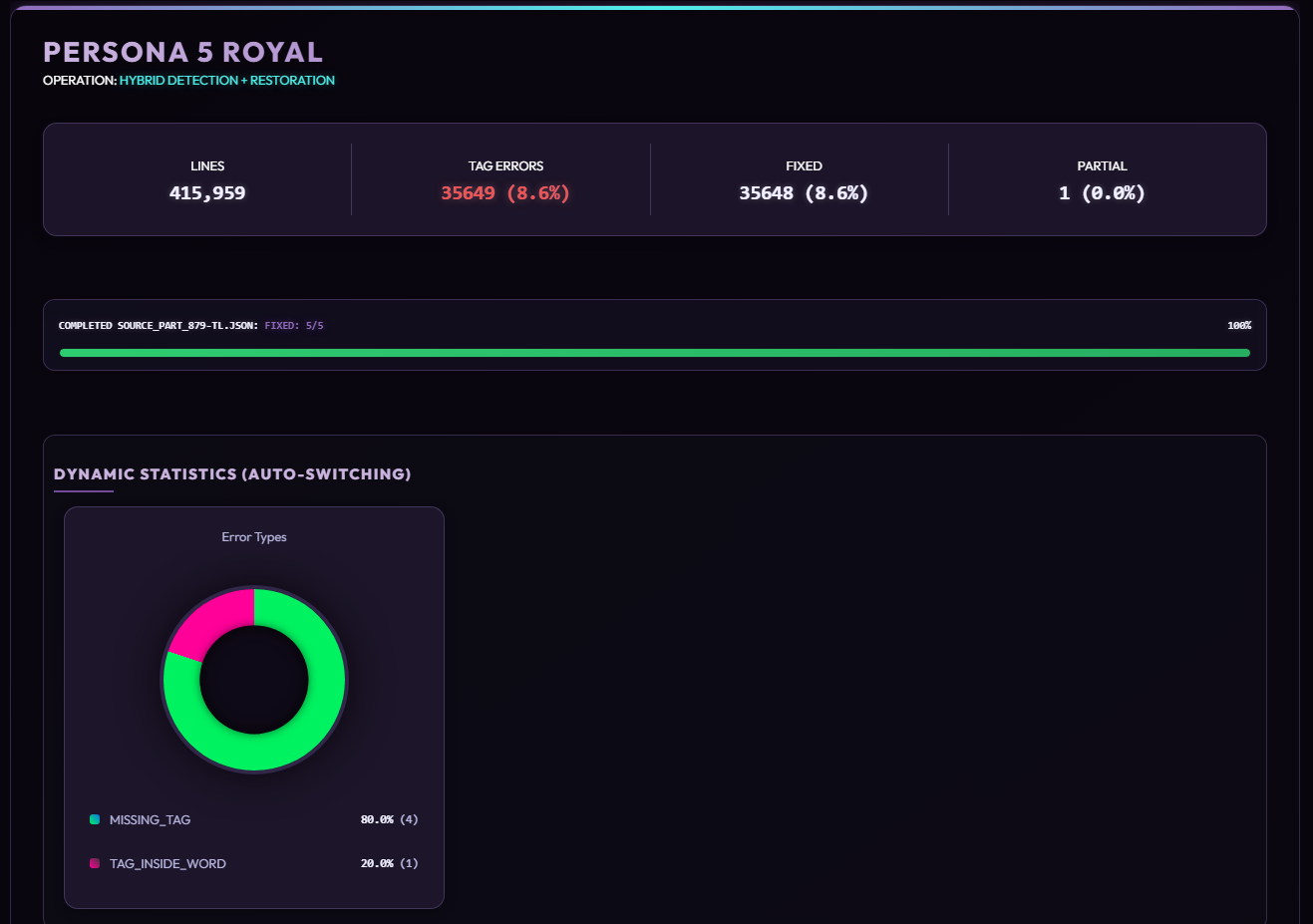This screenshot has height=924, width=1313.
Task: Click the "FIXED: 5/5" status text
Action: [294, 326]
